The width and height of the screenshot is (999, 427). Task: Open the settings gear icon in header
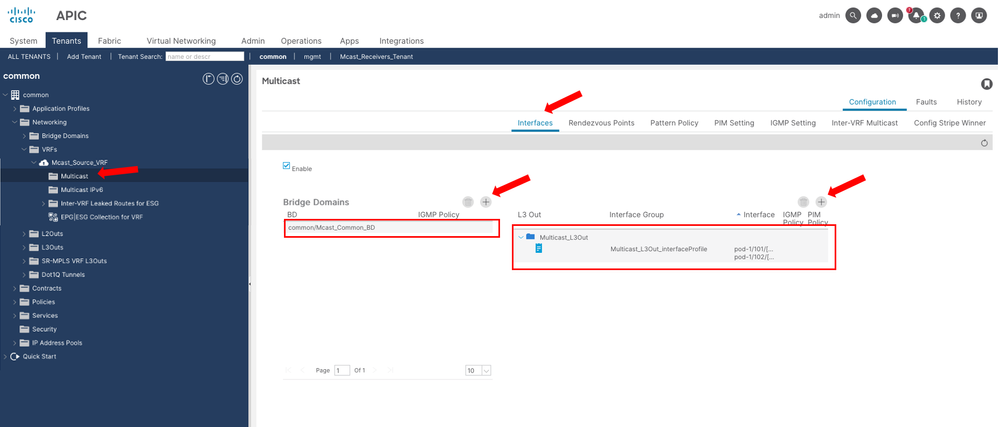click(937, 16)
